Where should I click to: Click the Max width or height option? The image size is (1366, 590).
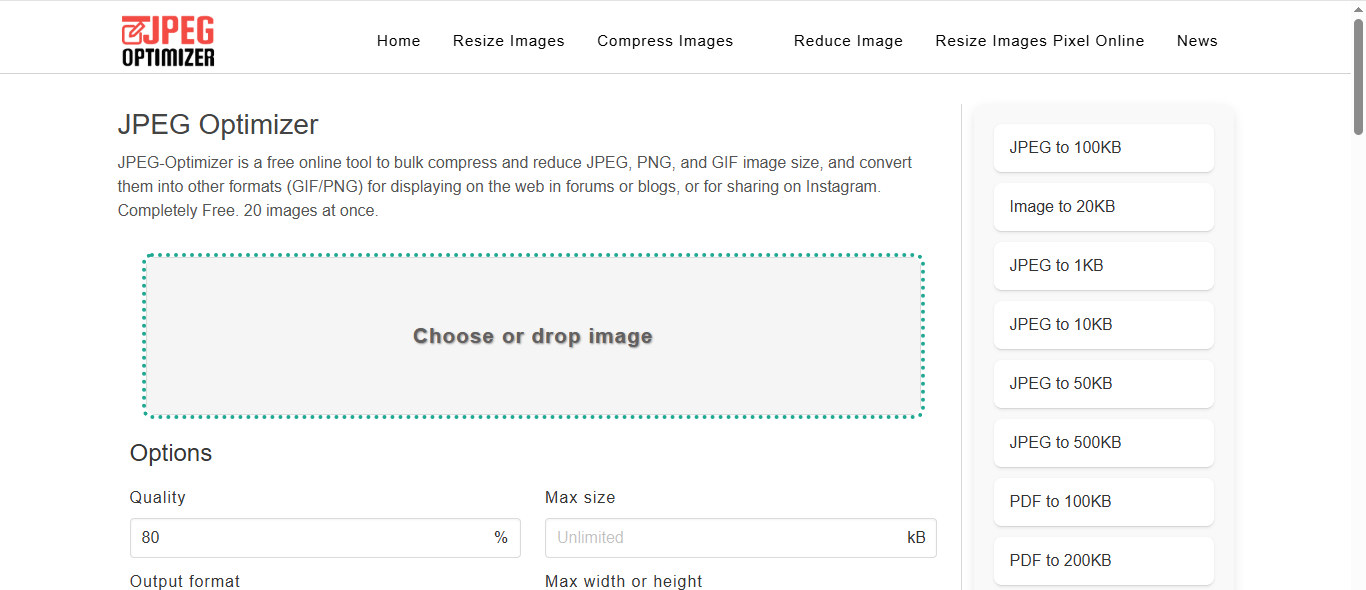(x=623, y=581)
